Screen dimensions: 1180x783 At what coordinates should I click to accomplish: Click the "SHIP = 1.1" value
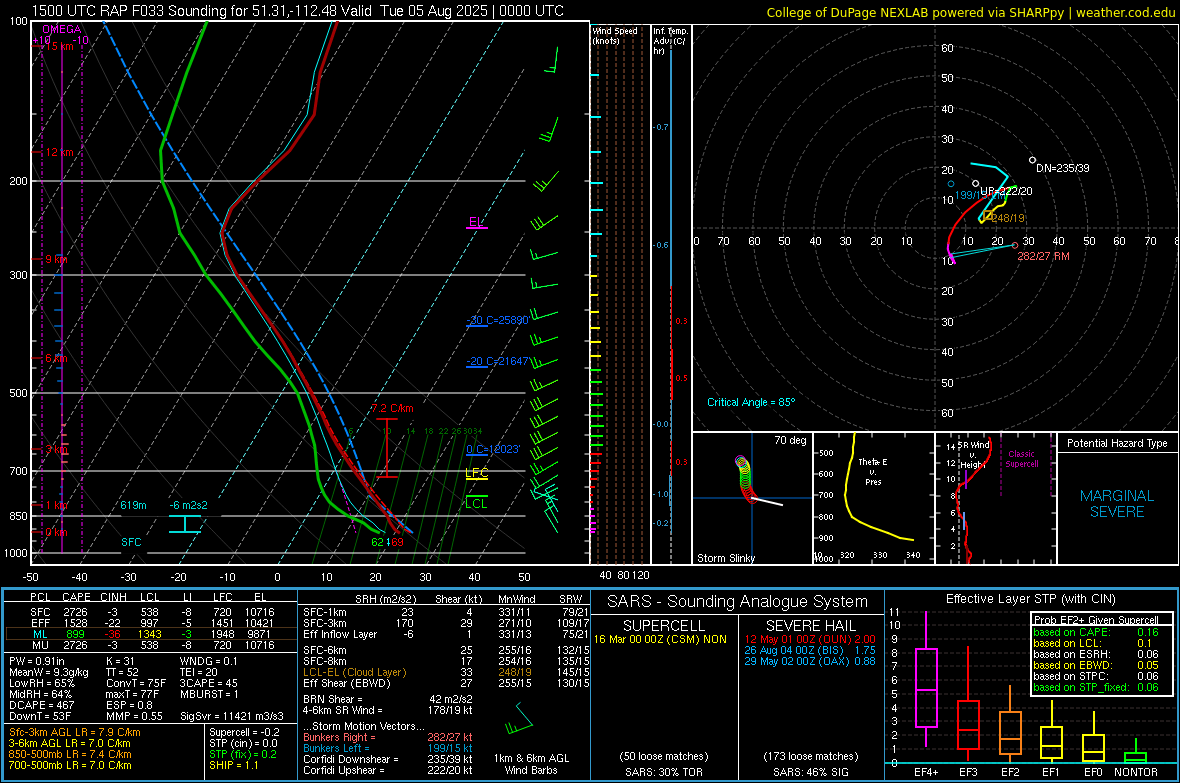point(234,765)
